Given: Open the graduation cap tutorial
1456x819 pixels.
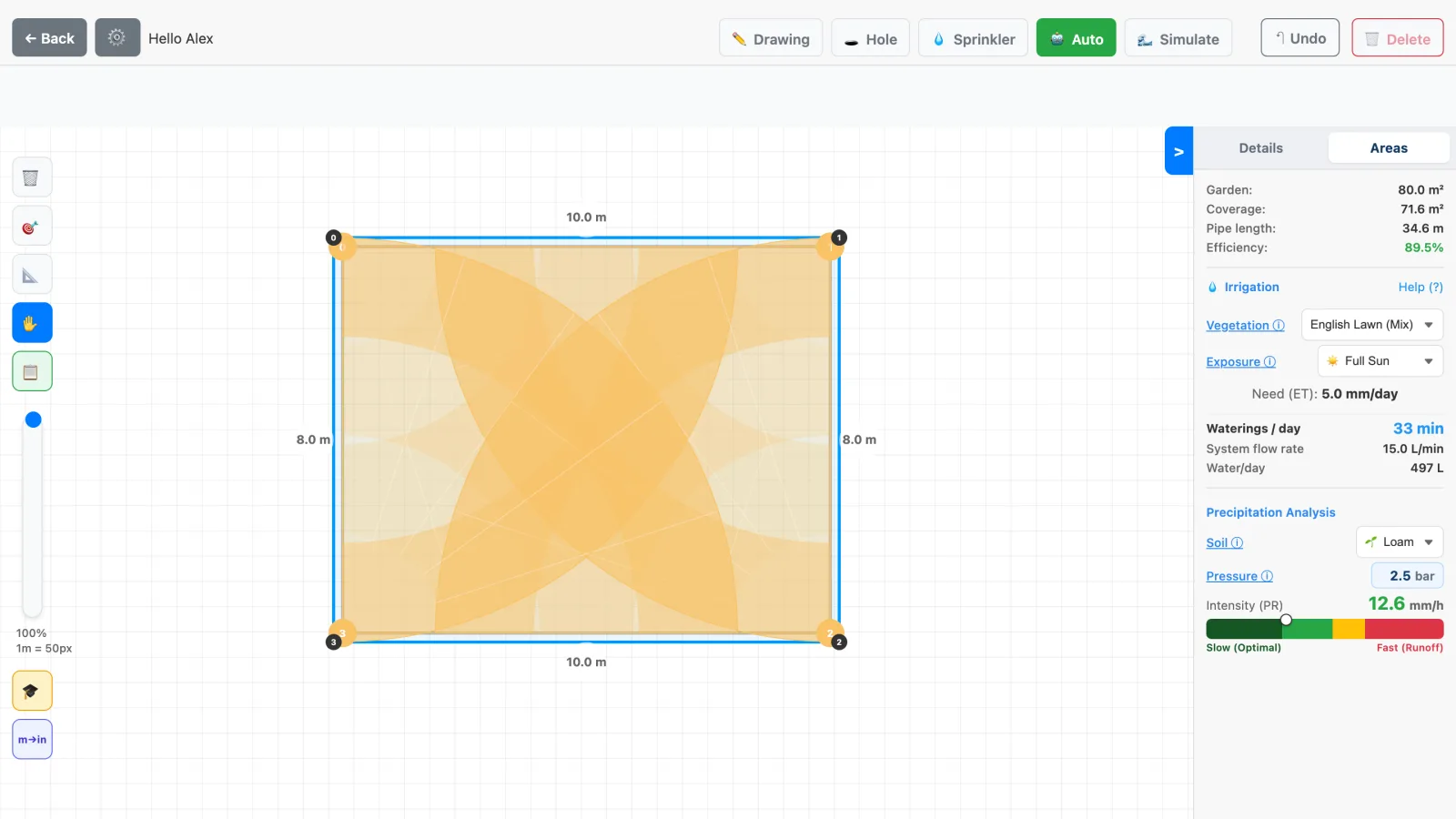Looking at the screenshot, I should (32, 691).
